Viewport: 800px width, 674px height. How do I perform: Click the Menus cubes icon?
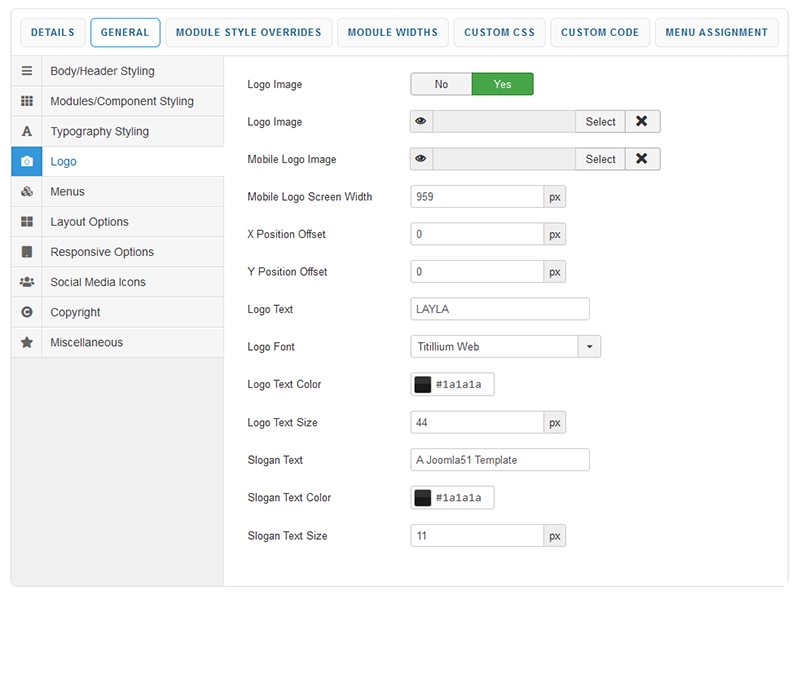point(27,192)
